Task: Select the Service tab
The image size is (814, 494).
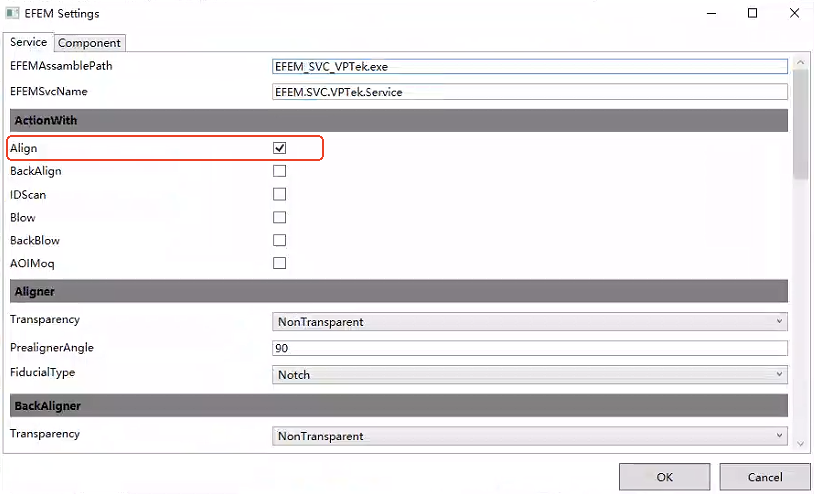Action: 28,42
